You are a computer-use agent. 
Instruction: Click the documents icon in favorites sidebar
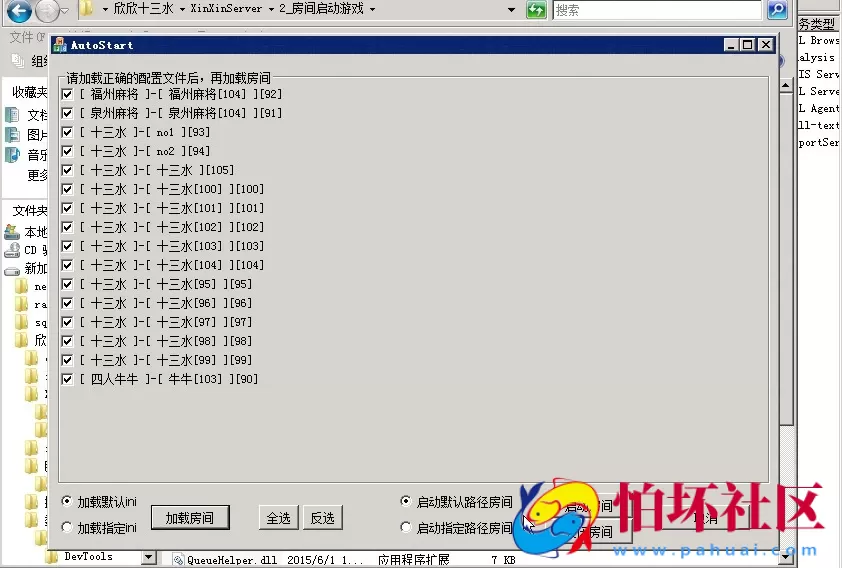12,114
